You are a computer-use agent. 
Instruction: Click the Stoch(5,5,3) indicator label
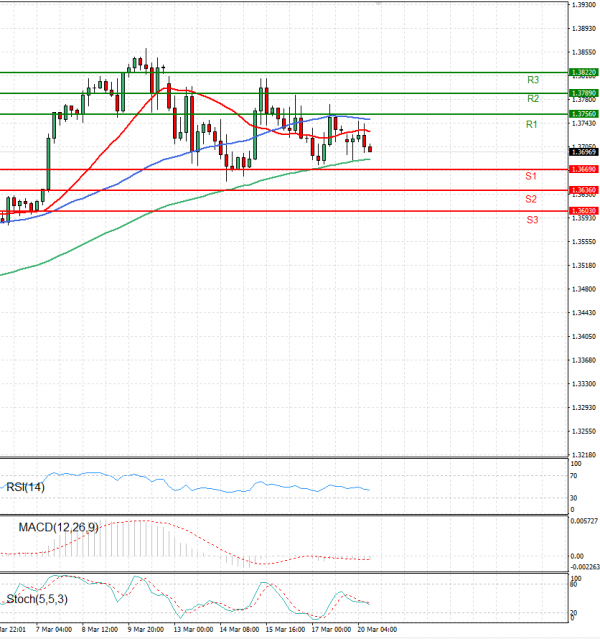click(37, 599)
